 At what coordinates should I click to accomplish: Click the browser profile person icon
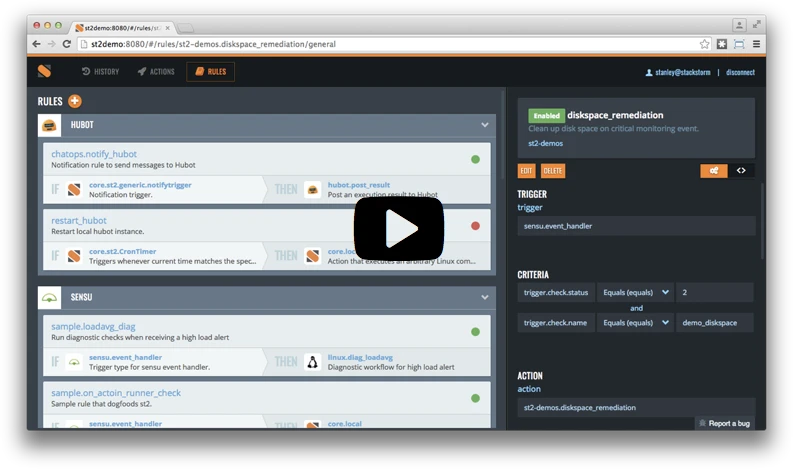tap(739, 25)
